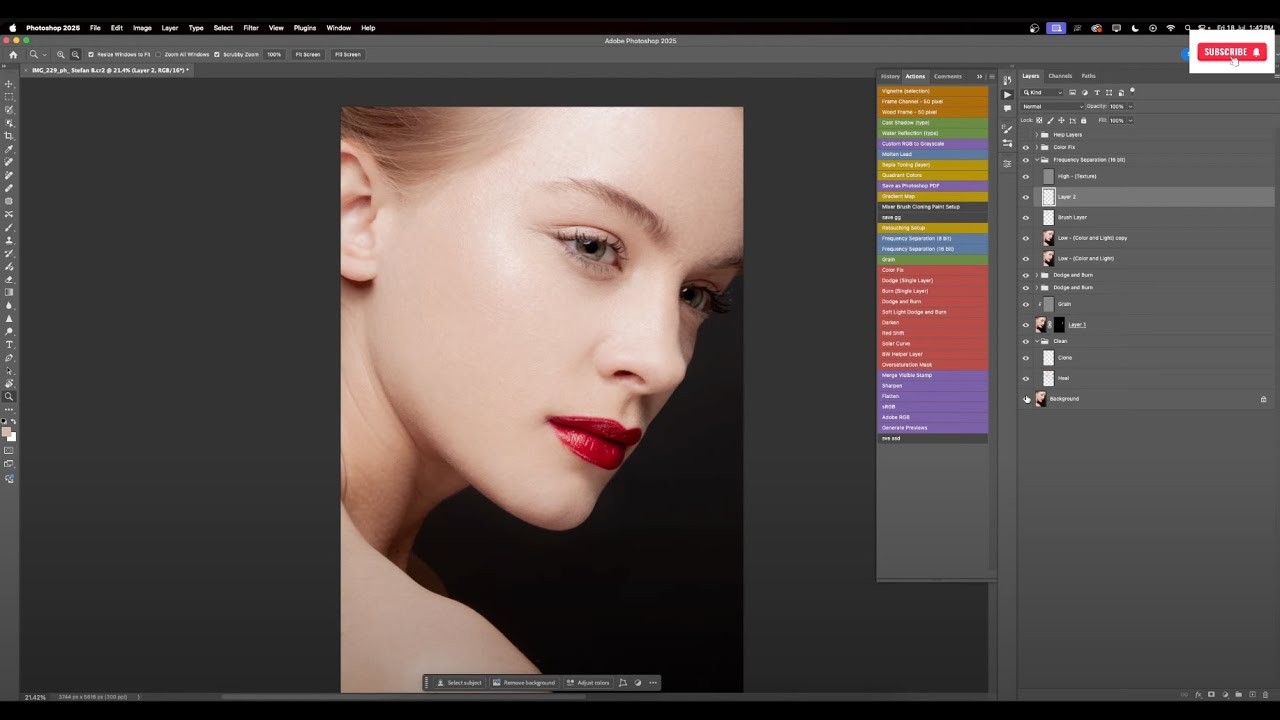
Task: Select the Dodge tool
Action: point(9,332)
